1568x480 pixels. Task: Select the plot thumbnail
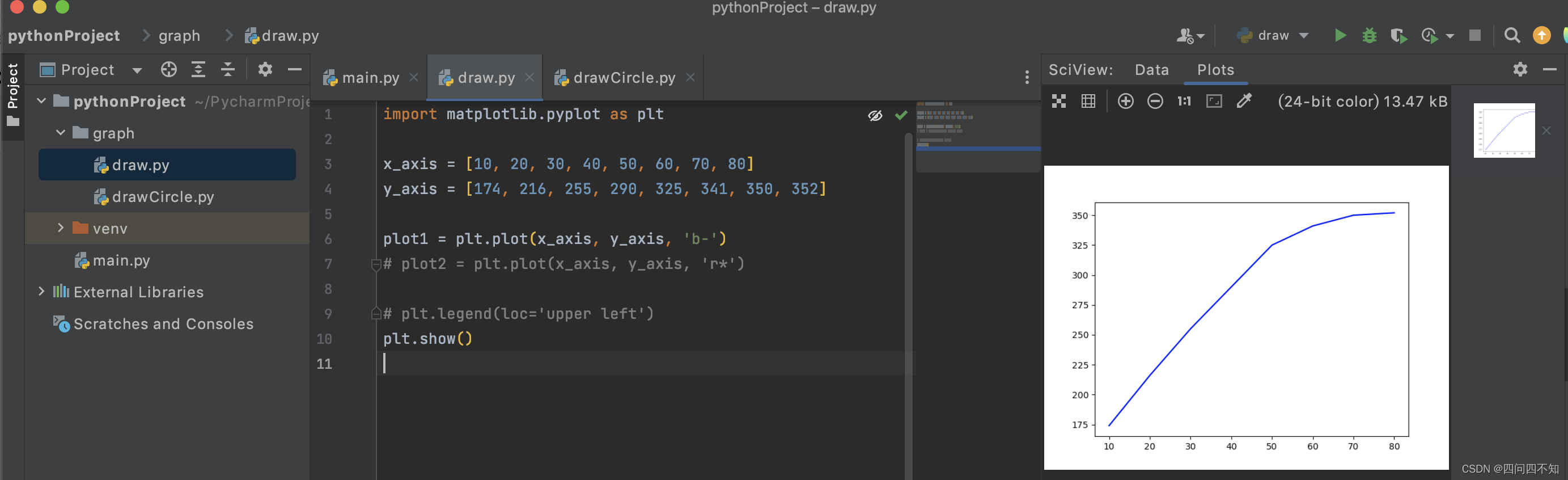pyautogui.click(x=1503, y=130)
